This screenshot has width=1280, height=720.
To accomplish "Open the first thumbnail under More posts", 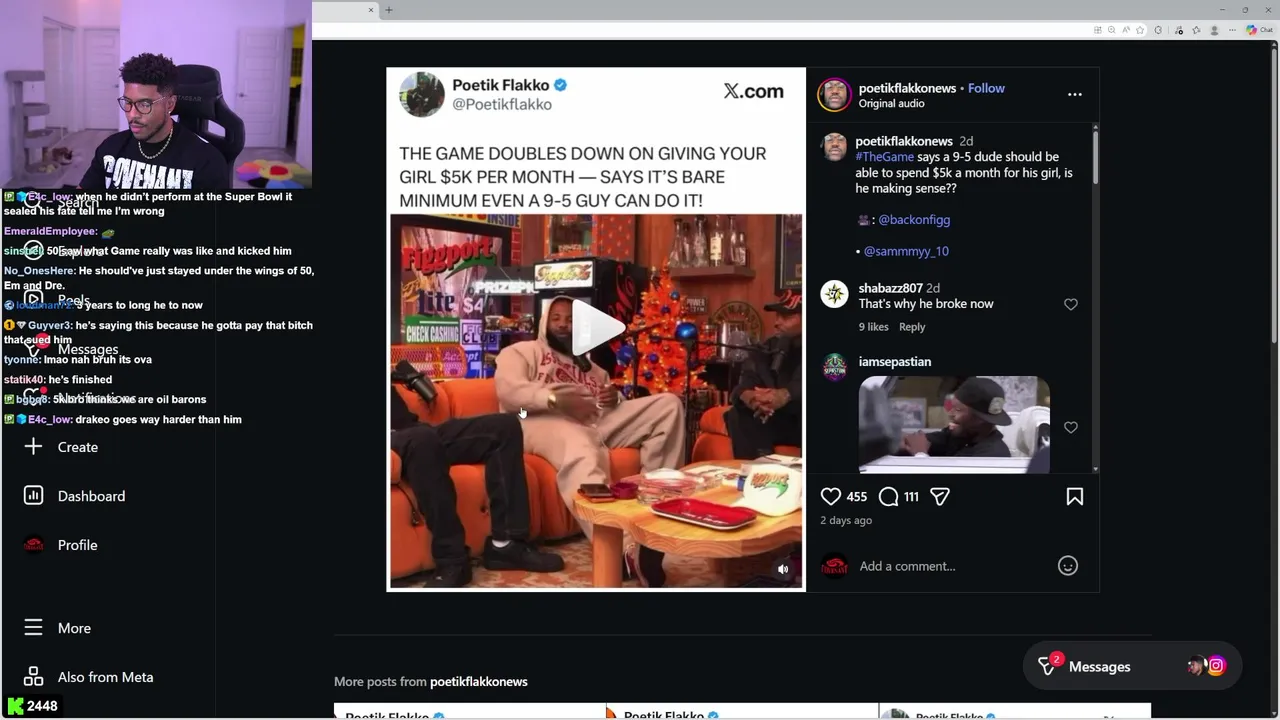I will 470,711.
